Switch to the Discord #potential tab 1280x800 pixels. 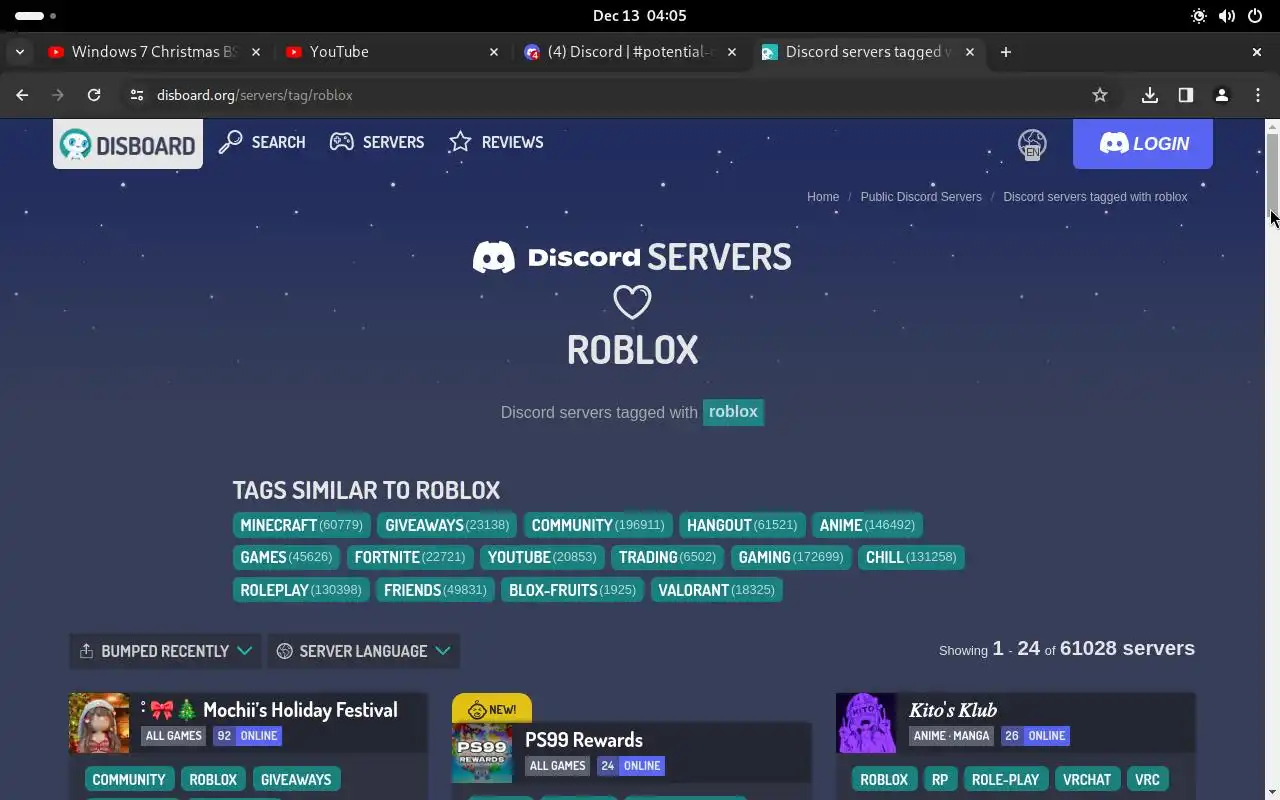(x=630, y=52)
